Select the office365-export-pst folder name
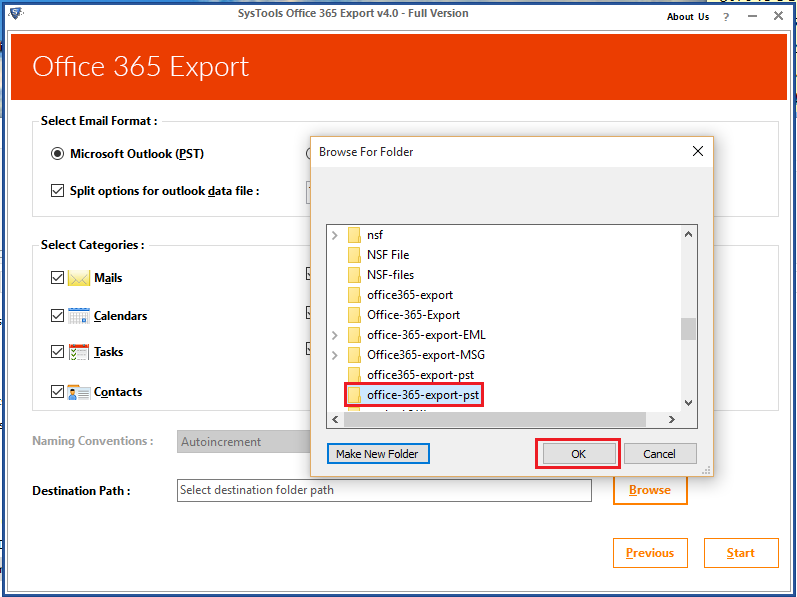This screenshot has width=797, height=597. point(420,375)
